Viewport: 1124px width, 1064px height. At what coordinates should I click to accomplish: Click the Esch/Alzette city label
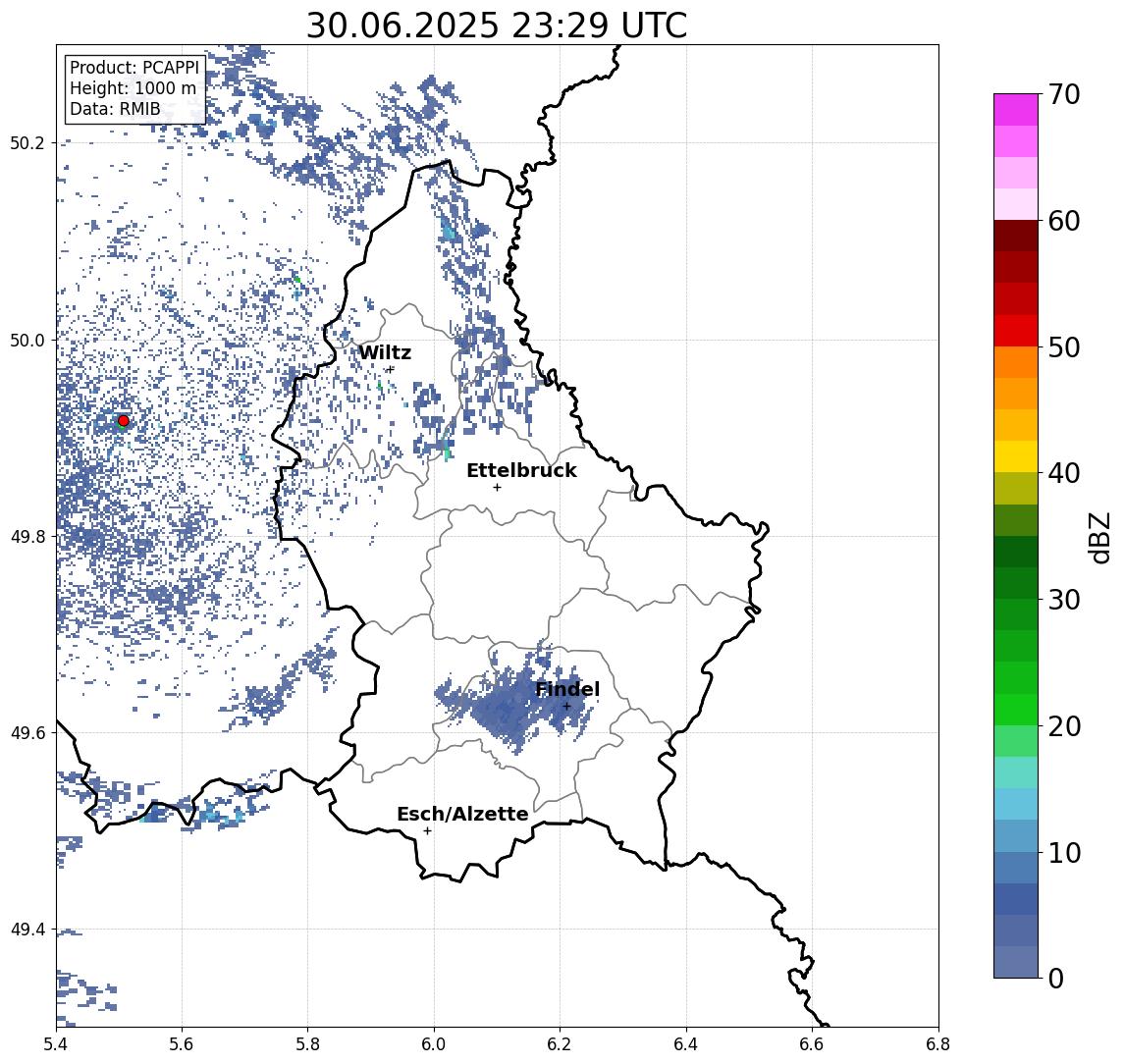462,814
